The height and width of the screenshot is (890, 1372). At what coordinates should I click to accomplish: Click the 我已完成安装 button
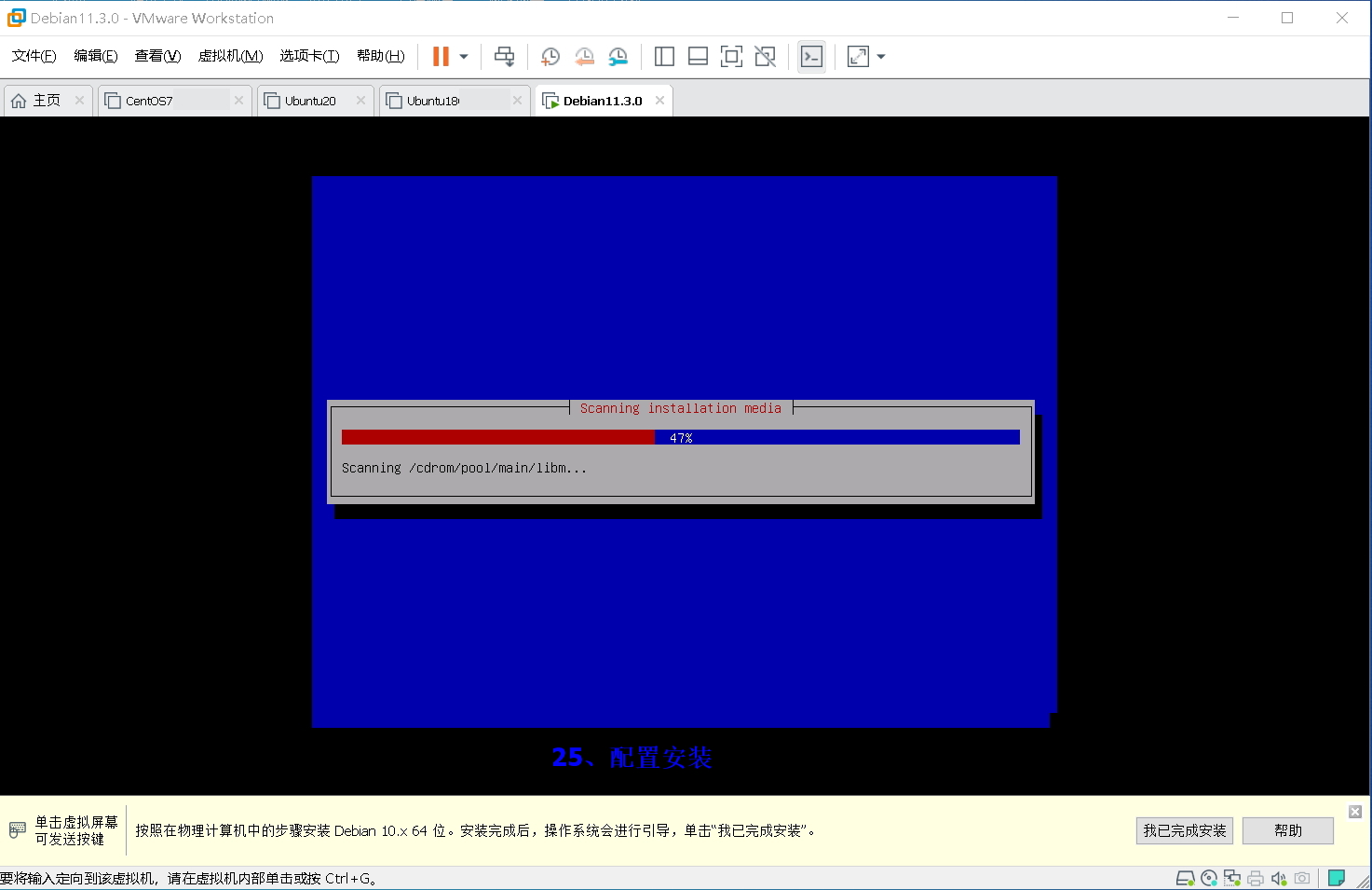coord(1185,830)
